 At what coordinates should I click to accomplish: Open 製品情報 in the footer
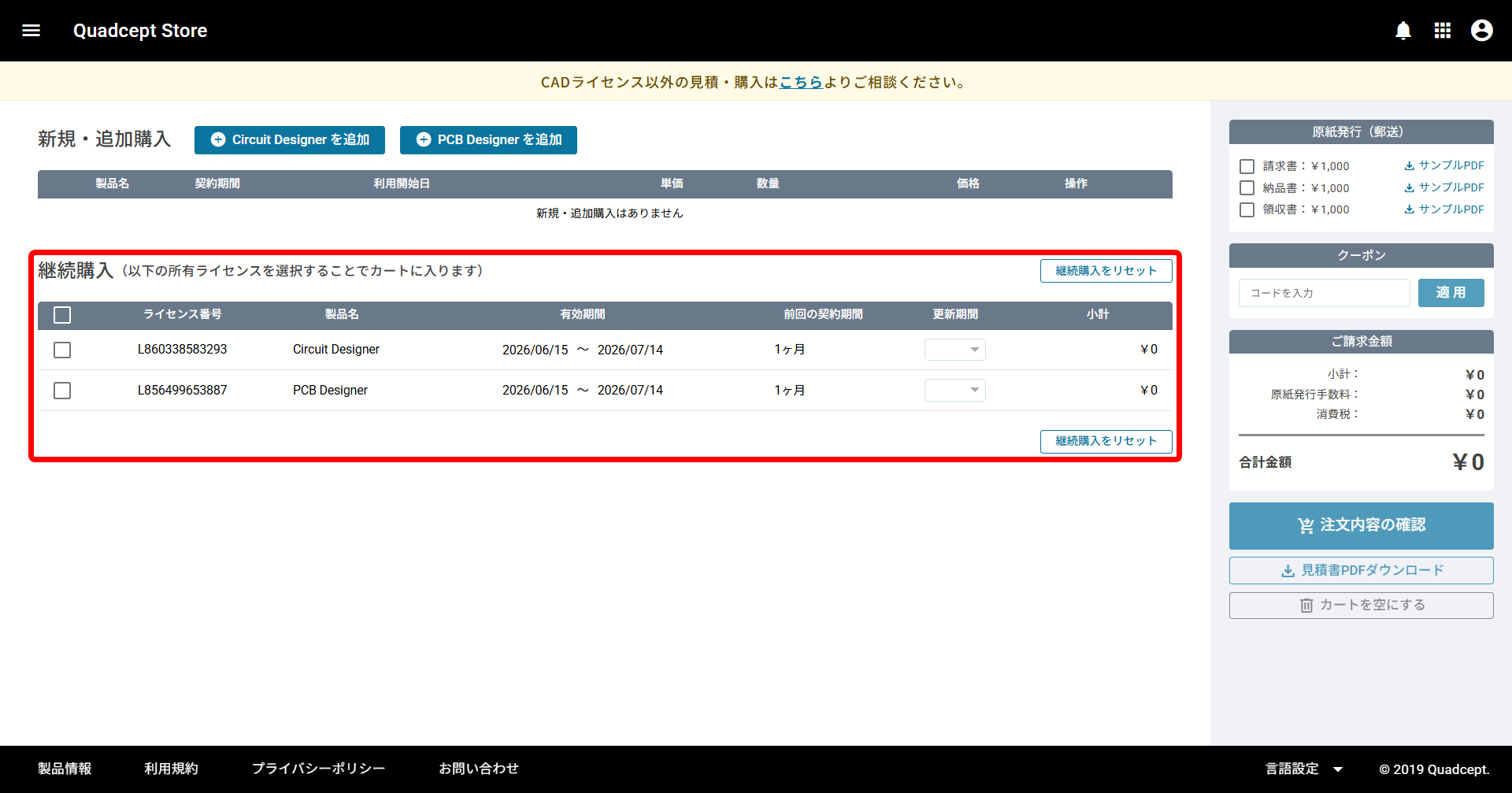[65, 769]
